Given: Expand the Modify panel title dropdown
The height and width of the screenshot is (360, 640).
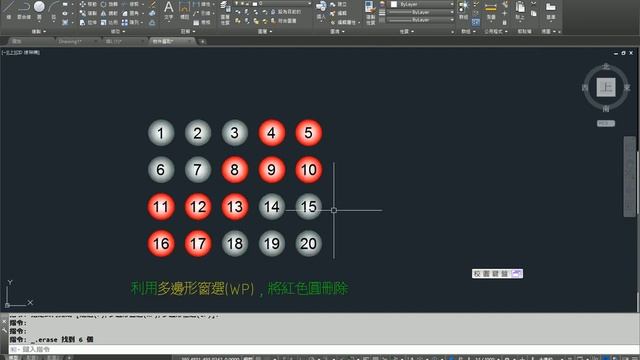Looking at the screenshot, I should tap(118, 31).
